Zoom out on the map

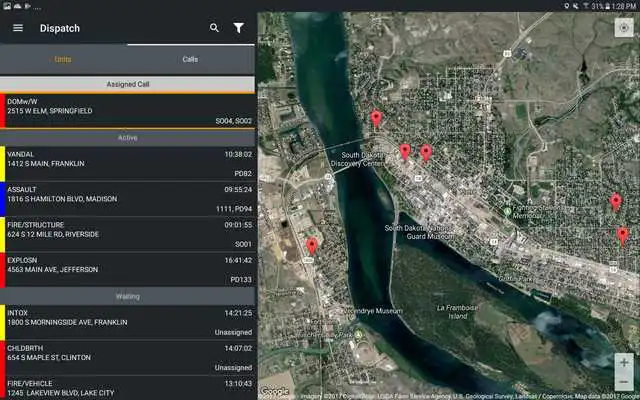pos(623,381)
